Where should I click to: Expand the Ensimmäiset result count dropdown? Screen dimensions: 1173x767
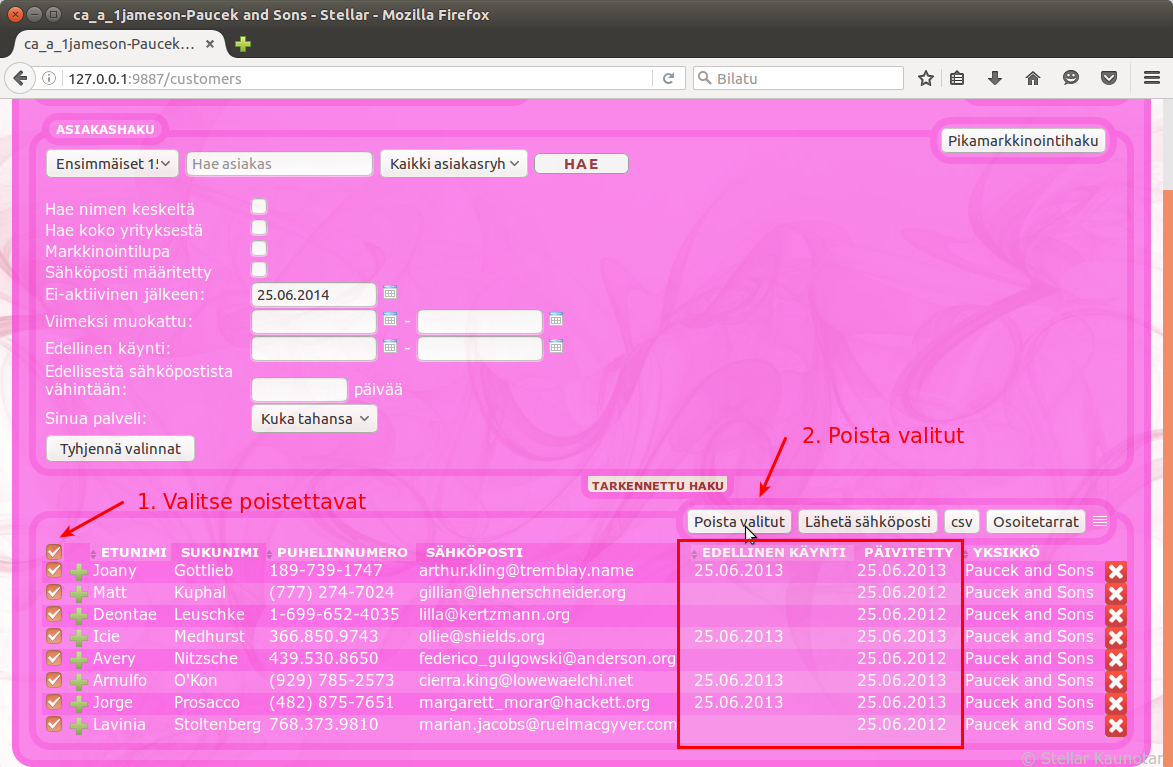coord(112,163)
